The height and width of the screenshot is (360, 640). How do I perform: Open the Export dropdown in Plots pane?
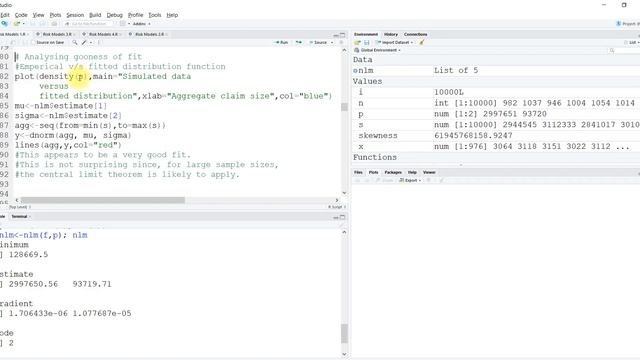point(410,180)
